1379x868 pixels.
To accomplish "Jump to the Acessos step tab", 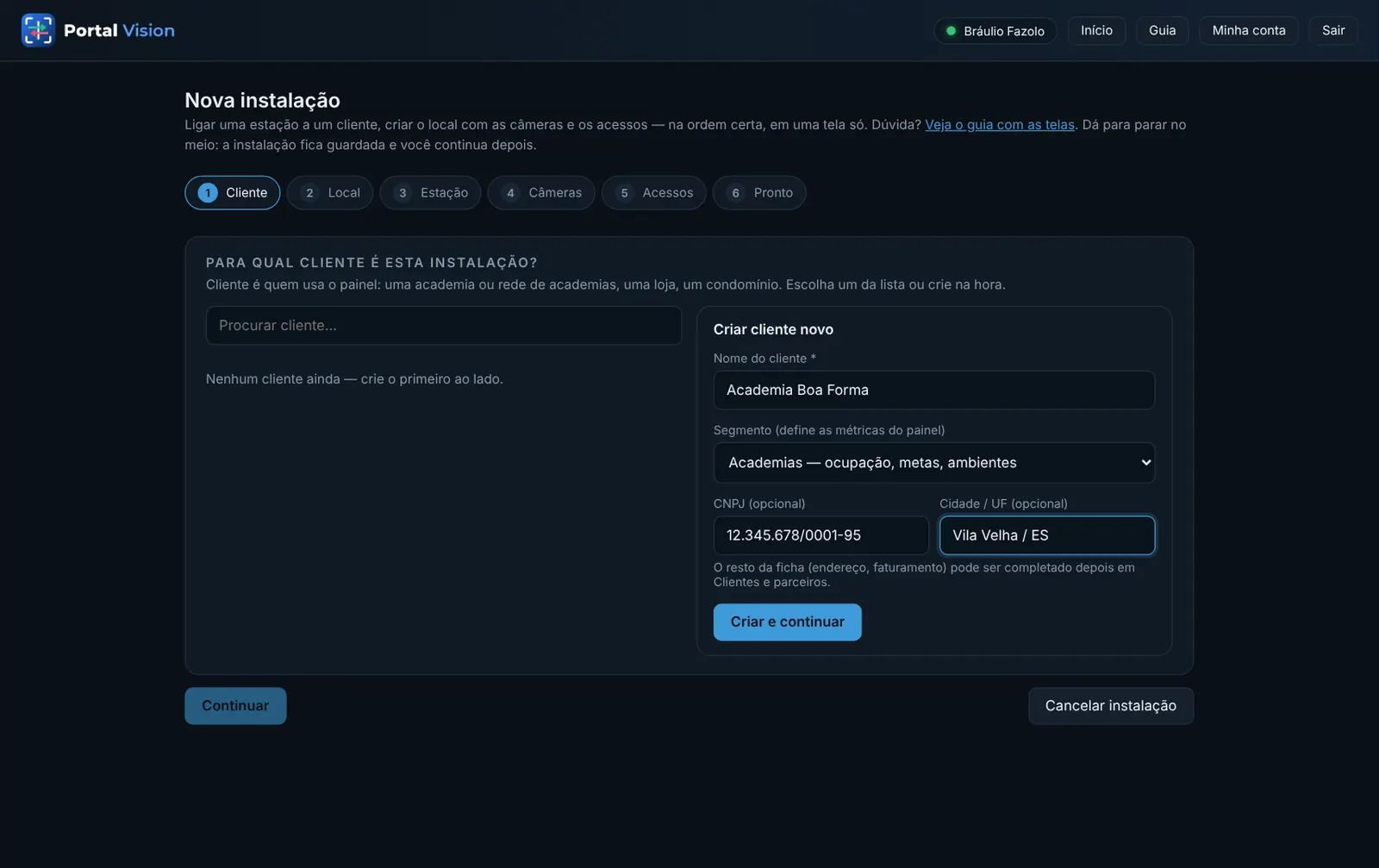I will pos(654,193).
